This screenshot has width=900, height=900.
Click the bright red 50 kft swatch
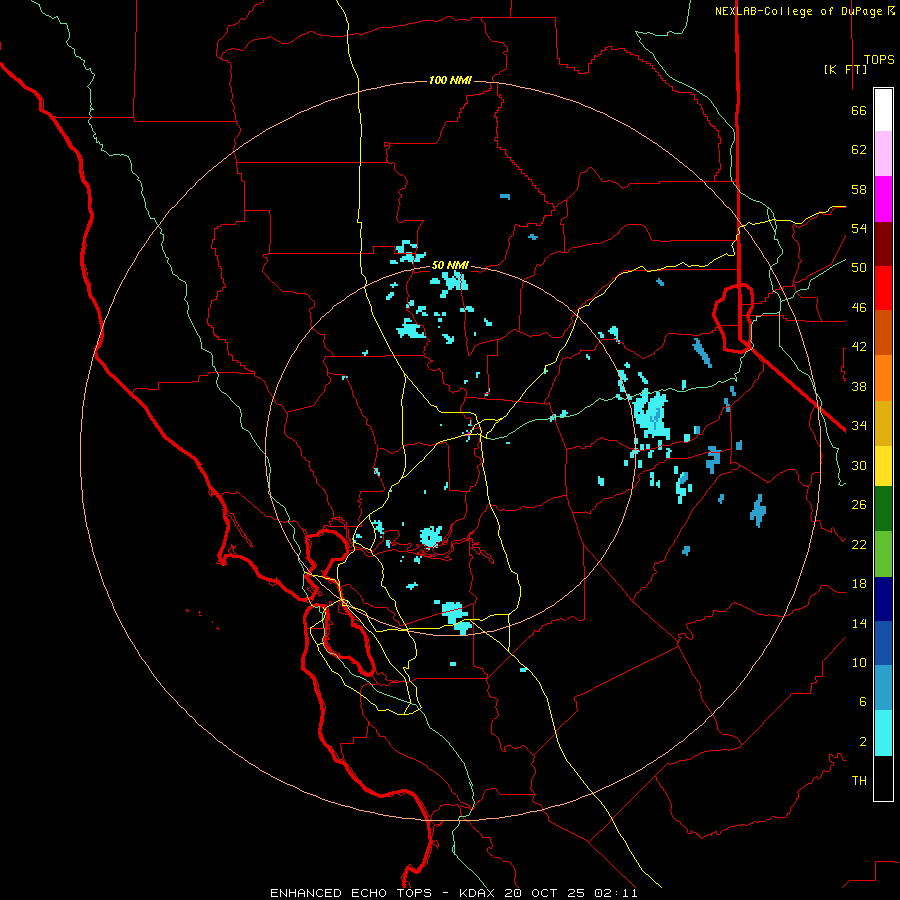tap(883, 288)
